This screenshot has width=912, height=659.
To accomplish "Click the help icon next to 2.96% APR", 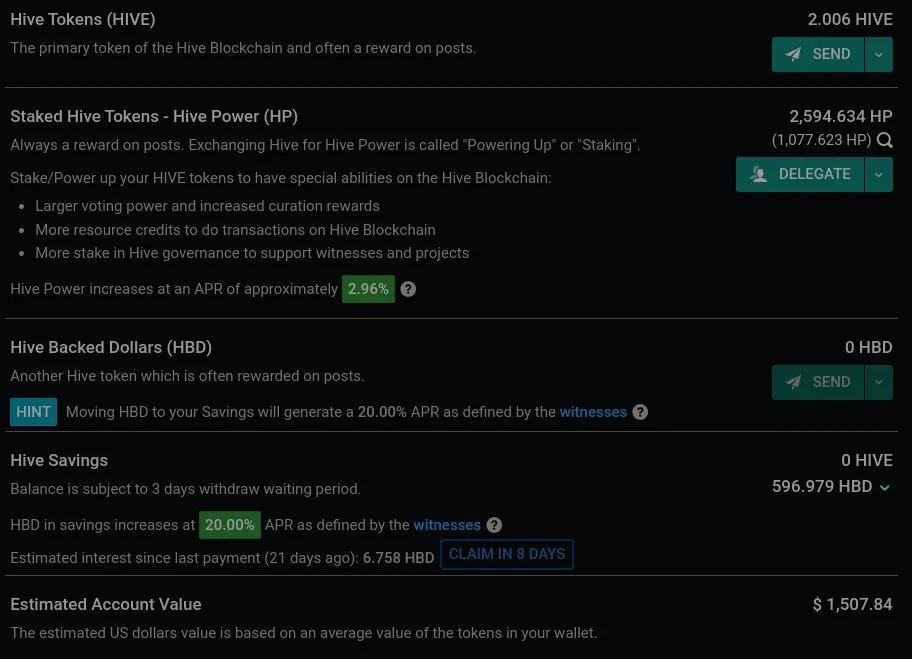I will 408,289.
